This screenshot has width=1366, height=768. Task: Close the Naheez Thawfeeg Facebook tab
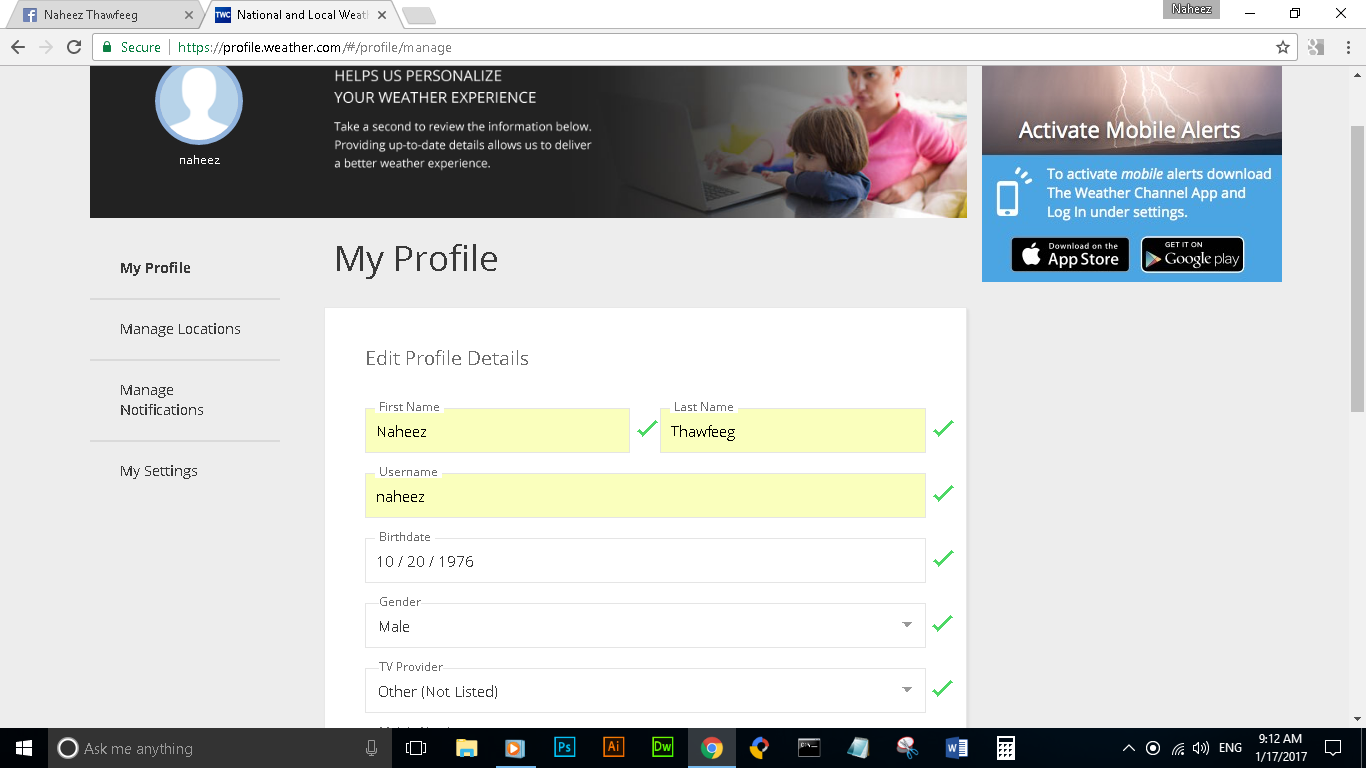(x=189, y=15)
